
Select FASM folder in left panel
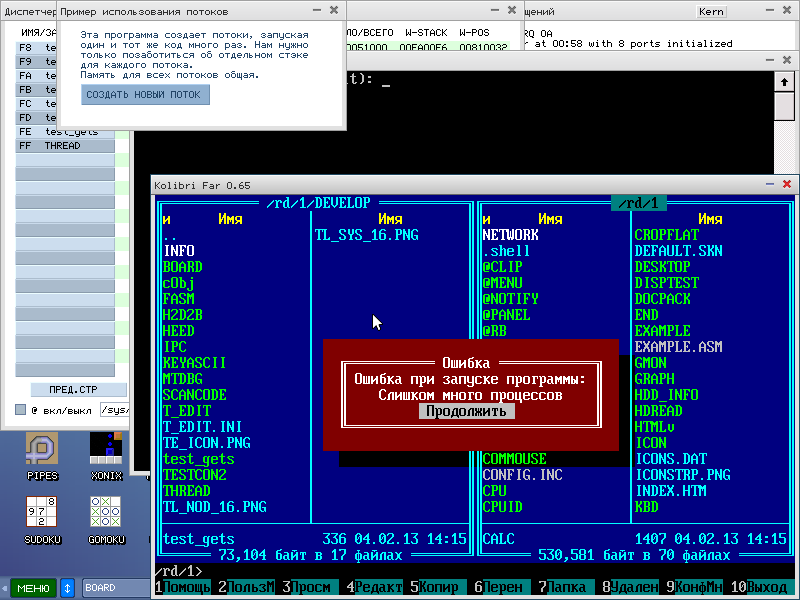pos(179,299)
